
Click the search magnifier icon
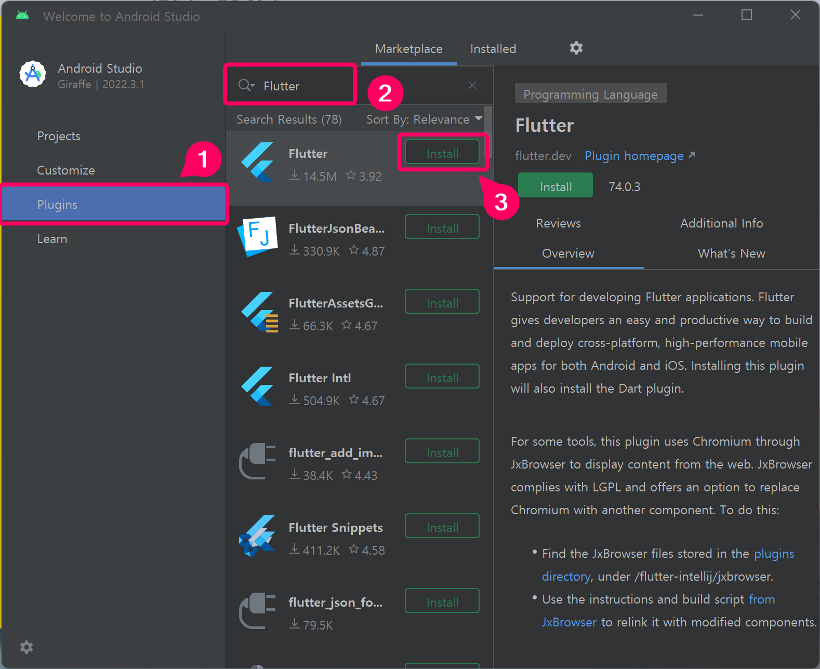(x=246, y=85)
